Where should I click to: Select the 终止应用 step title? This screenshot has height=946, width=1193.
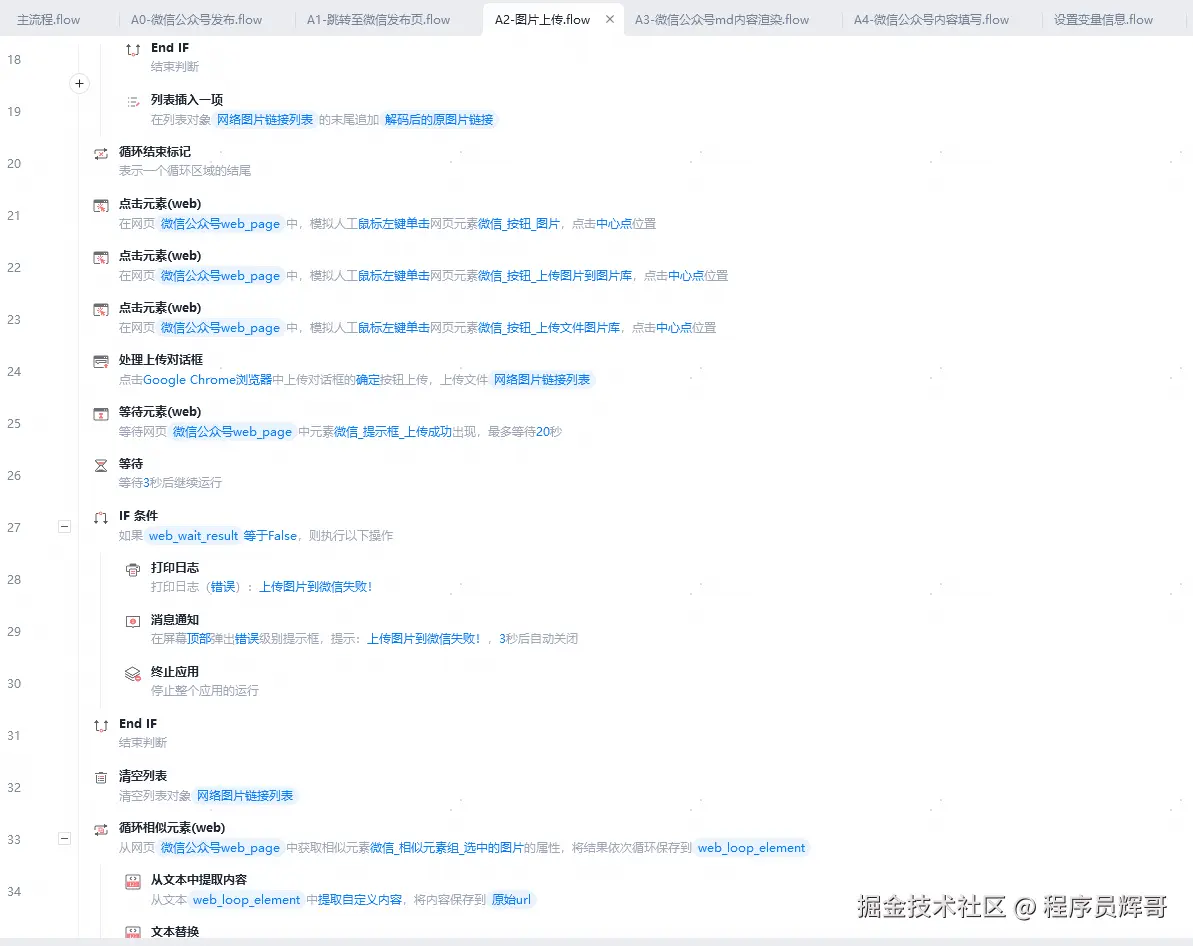coord(174,671)
